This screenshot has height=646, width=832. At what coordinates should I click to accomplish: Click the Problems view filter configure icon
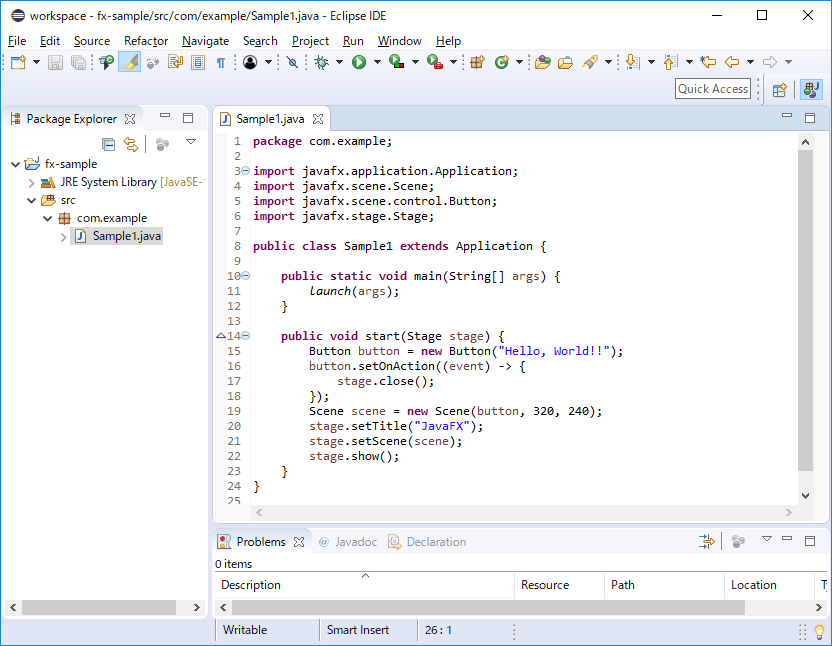pyautogui.click(x=707, y=541)
